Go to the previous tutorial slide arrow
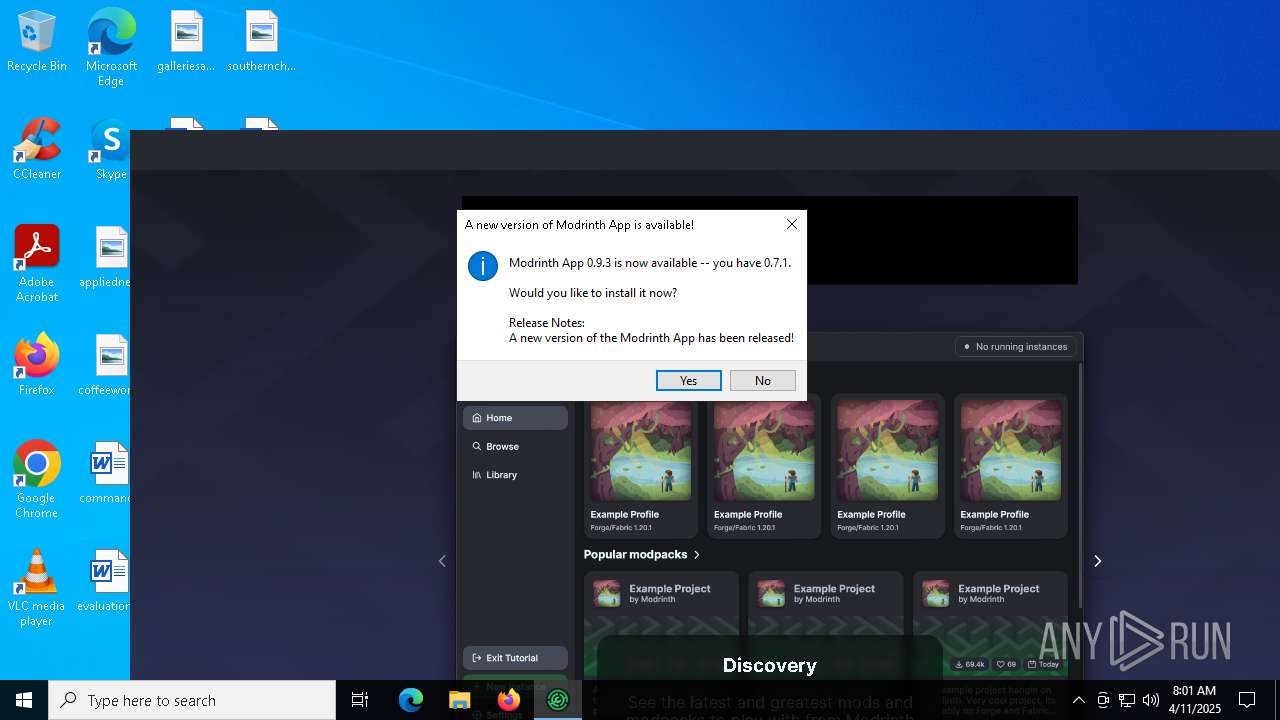The image size is (1280, 720). tap(442, 561)
